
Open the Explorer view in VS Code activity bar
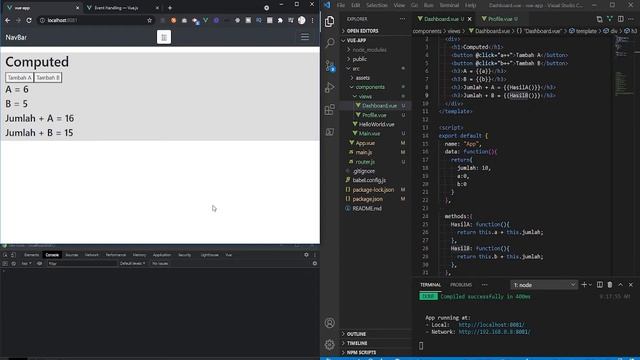click(x=329, y=21)
